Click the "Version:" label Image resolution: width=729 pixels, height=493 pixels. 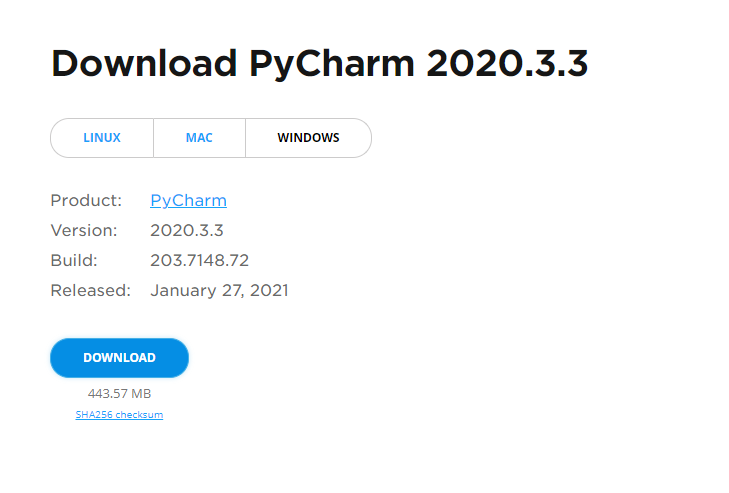point(84,230)
